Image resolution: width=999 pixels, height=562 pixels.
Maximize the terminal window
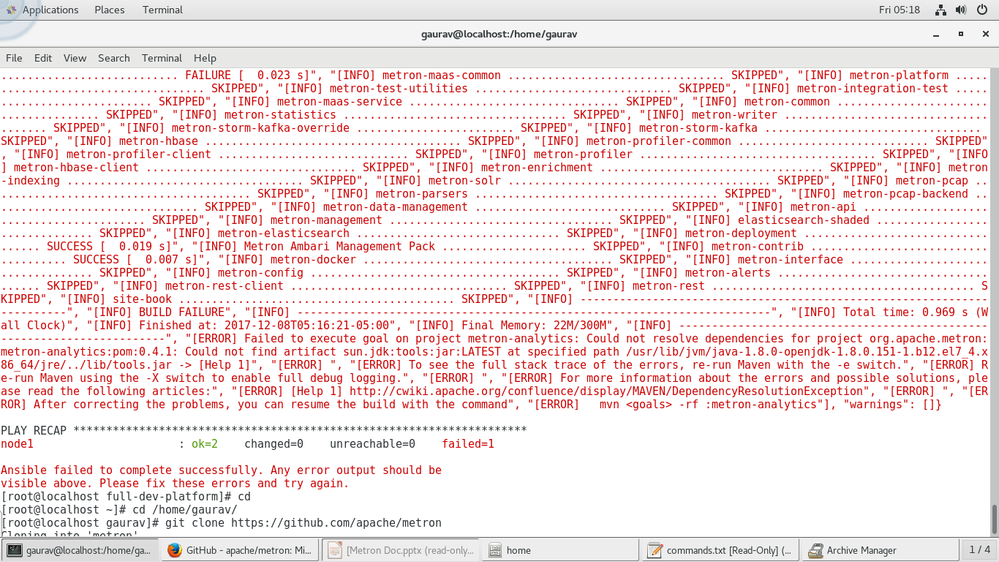tap(961, 34)
